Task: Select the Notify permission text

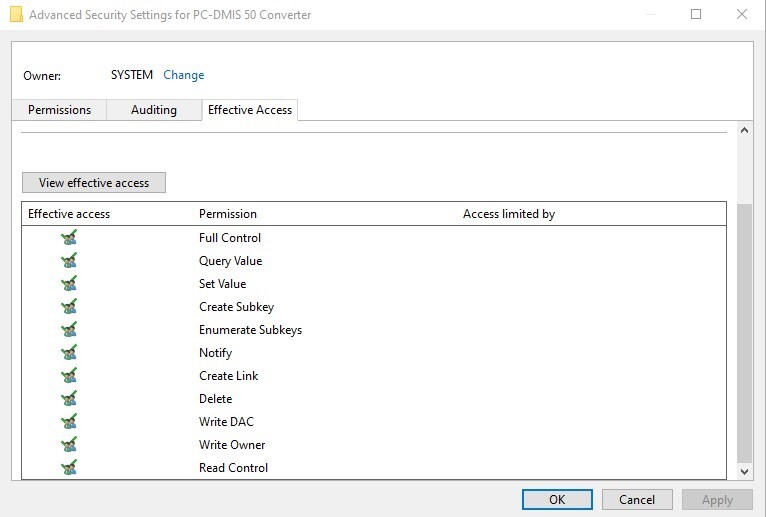Action: pyautogui.click(x=215, y=353)
